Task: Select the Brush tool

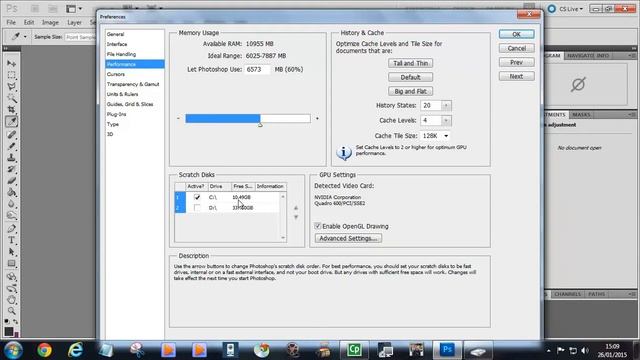Action: pyautogui.click(x=11, y=146)
